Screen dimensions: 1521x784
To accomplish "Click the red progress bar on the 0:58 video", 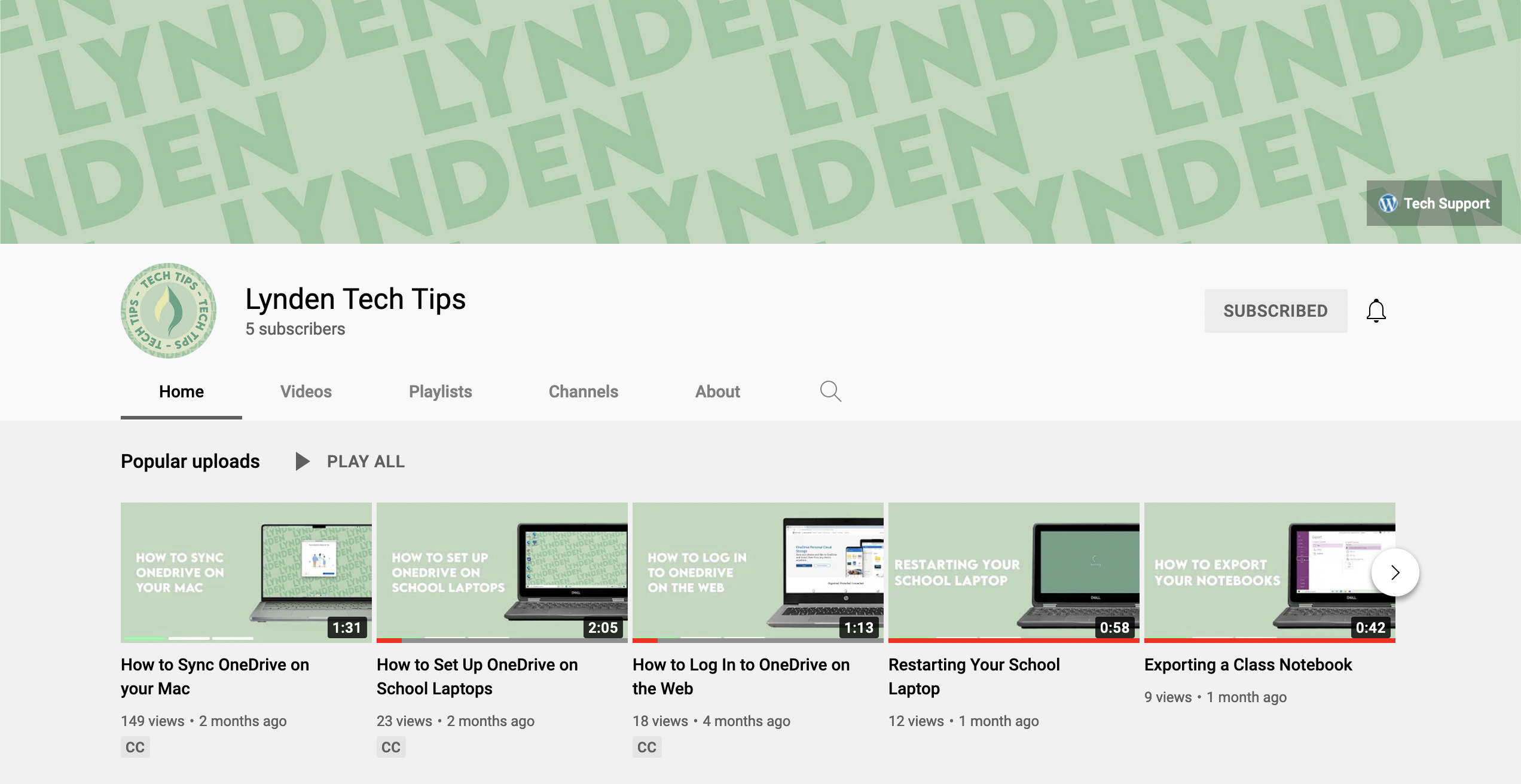I will tap(1014, 641).
